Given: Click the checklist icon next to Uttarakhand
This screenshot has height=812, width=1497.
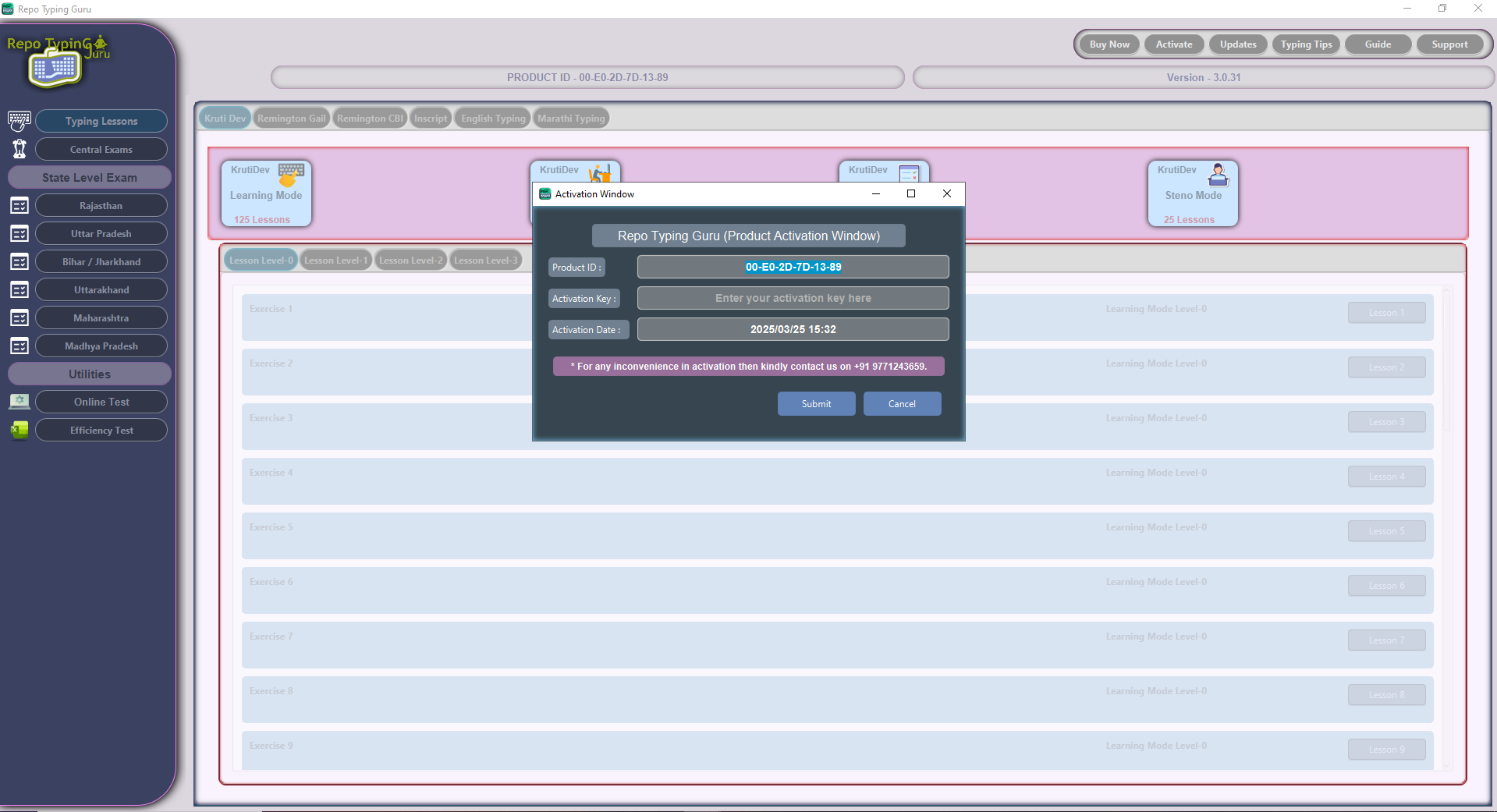Looking at the screenshot, I should pyautogui.click(x=20, y=290).
